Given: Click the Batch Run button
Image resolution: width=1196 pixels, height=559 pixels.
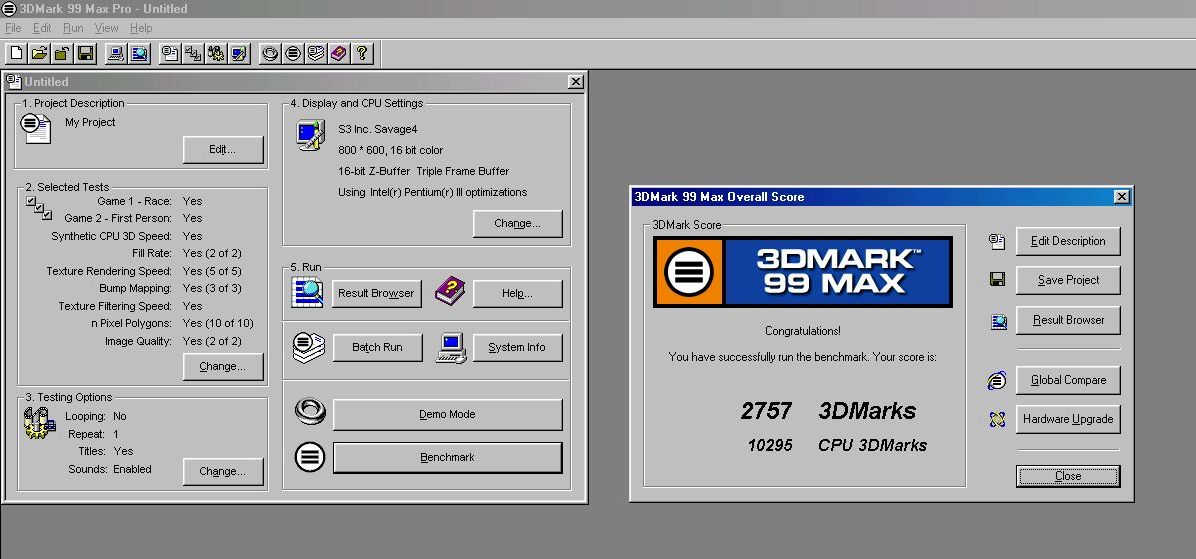Looking at the screenshot, I should coord(377,347).
